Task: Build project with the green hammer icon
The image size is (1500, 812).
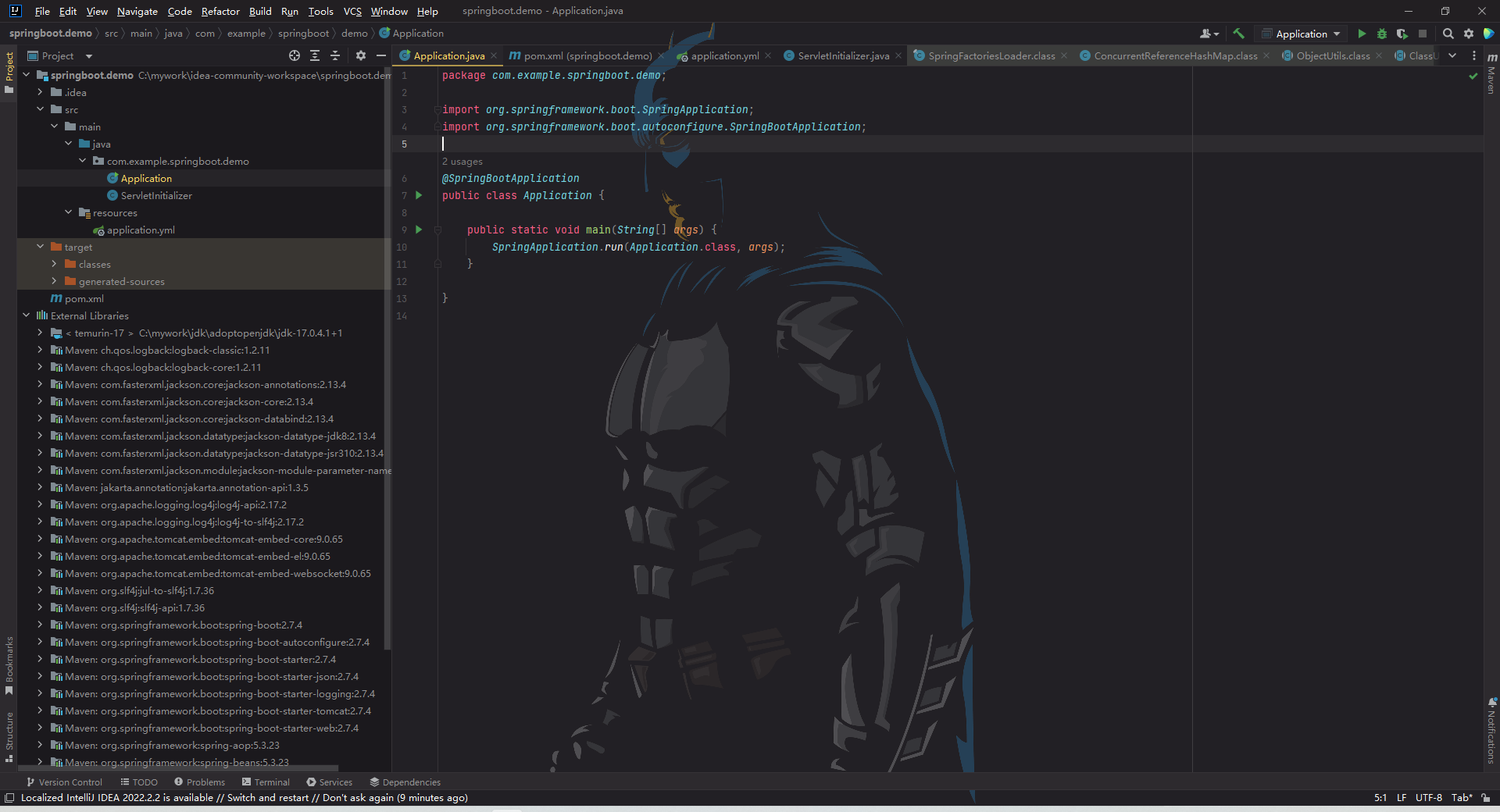Action: [x=1238, y=34]
